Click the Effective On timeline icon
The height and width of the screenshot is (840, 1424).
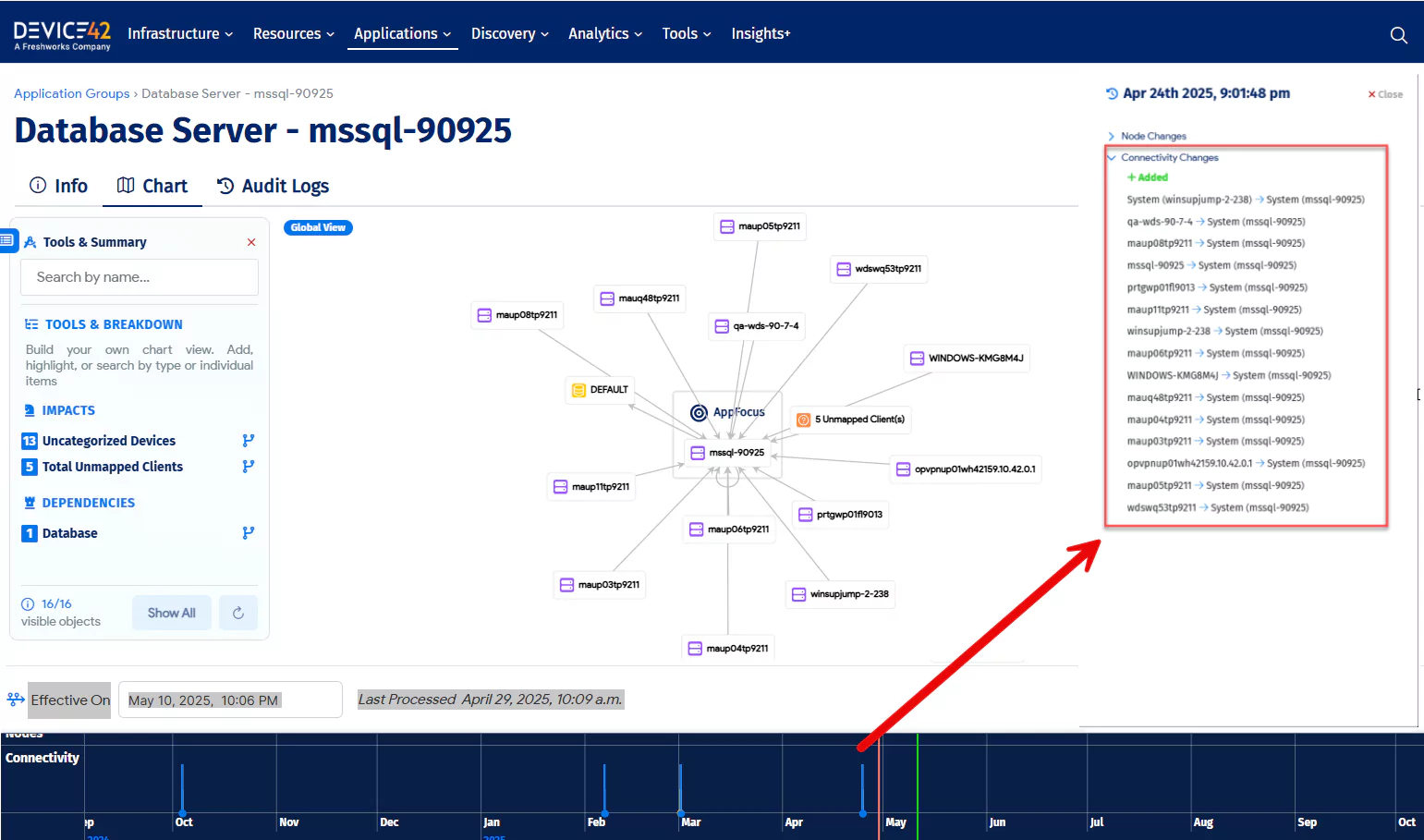[x=16, y=700]
